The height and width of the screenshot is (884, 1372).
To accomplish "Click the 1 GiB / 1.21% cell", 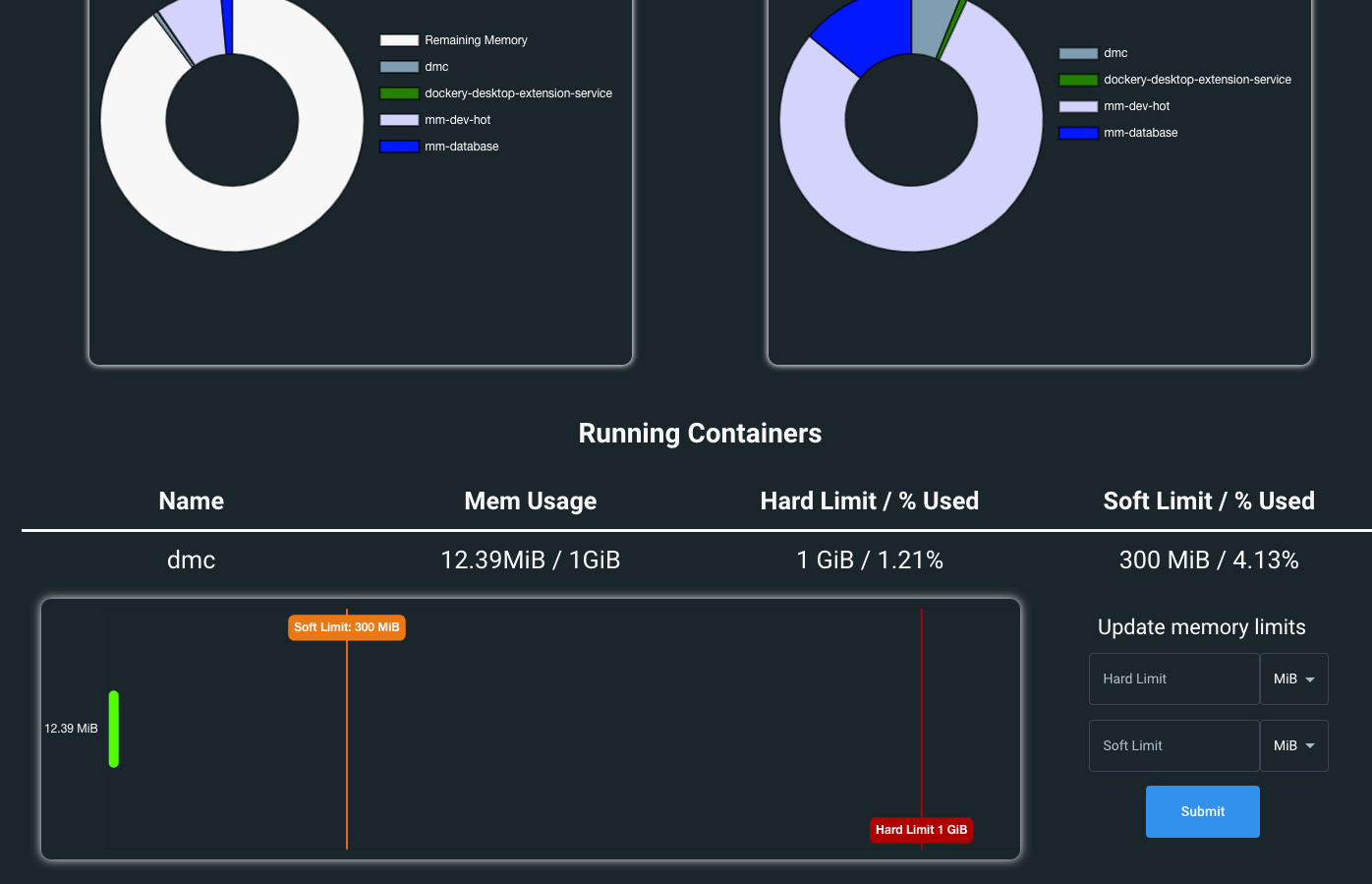I will [x=870, y=560].
